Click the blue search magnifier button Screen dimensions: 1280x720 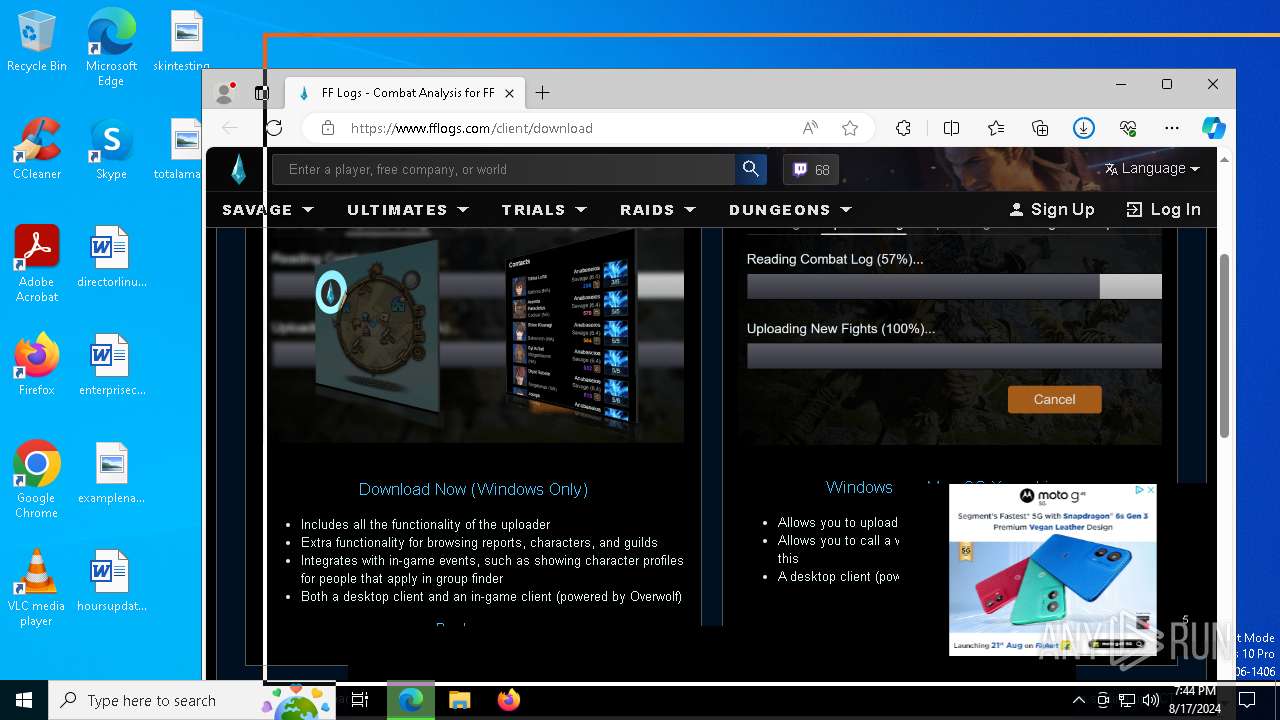click(751, 169)
